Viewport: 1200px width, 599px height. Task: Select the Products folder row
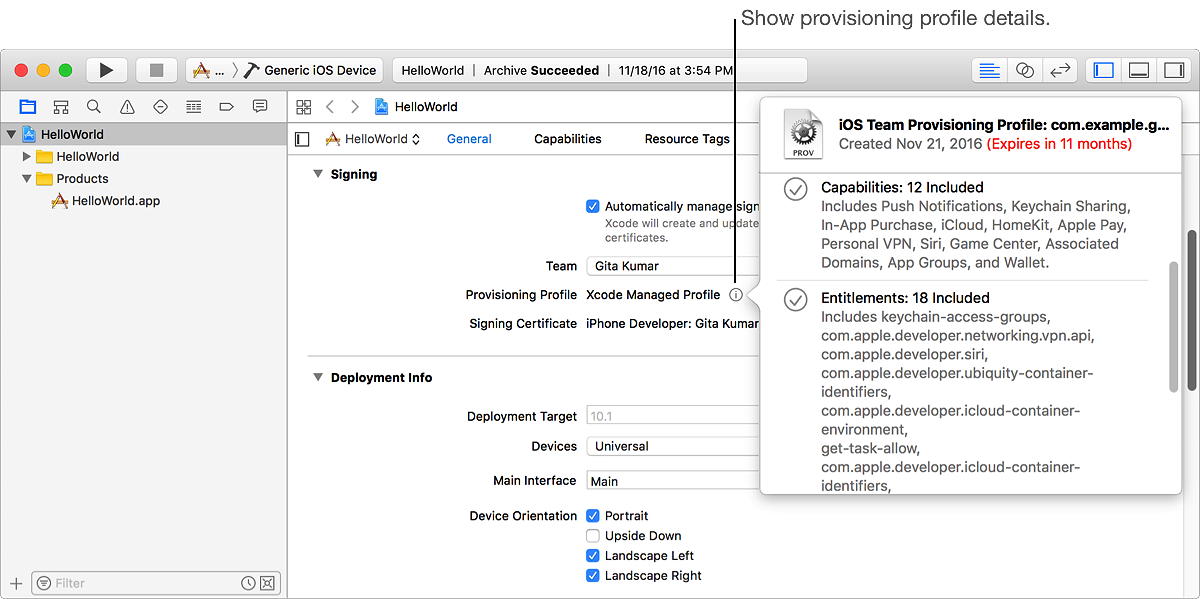(x=144, y=178)
